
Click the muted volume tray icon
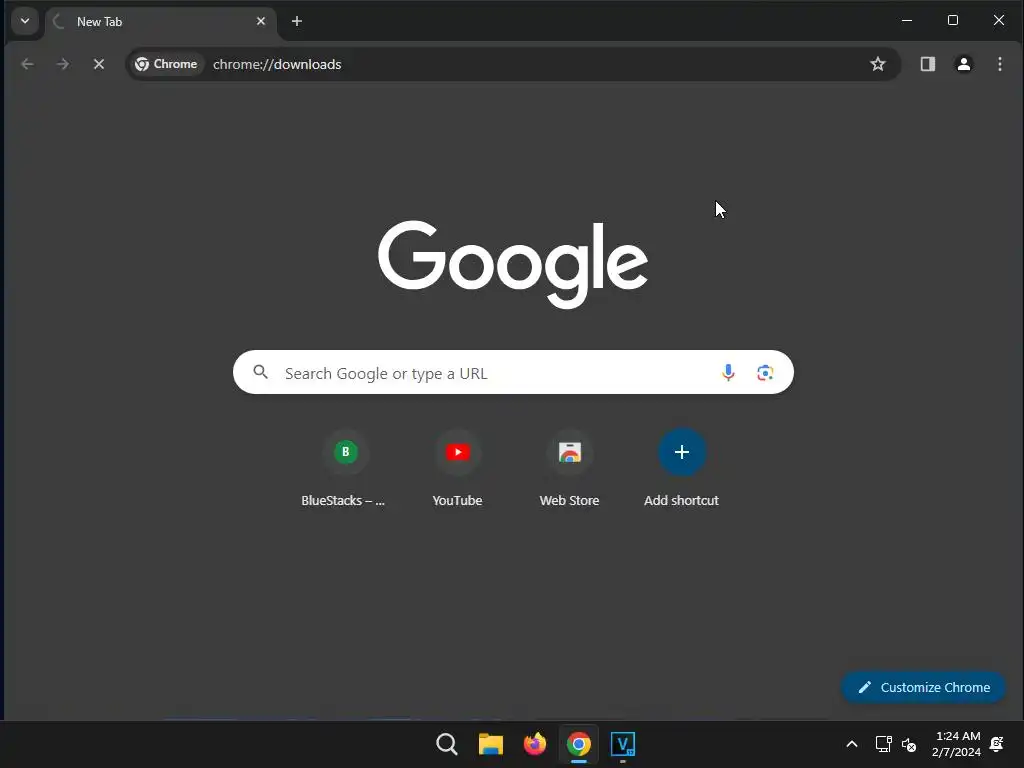[908, 744]
